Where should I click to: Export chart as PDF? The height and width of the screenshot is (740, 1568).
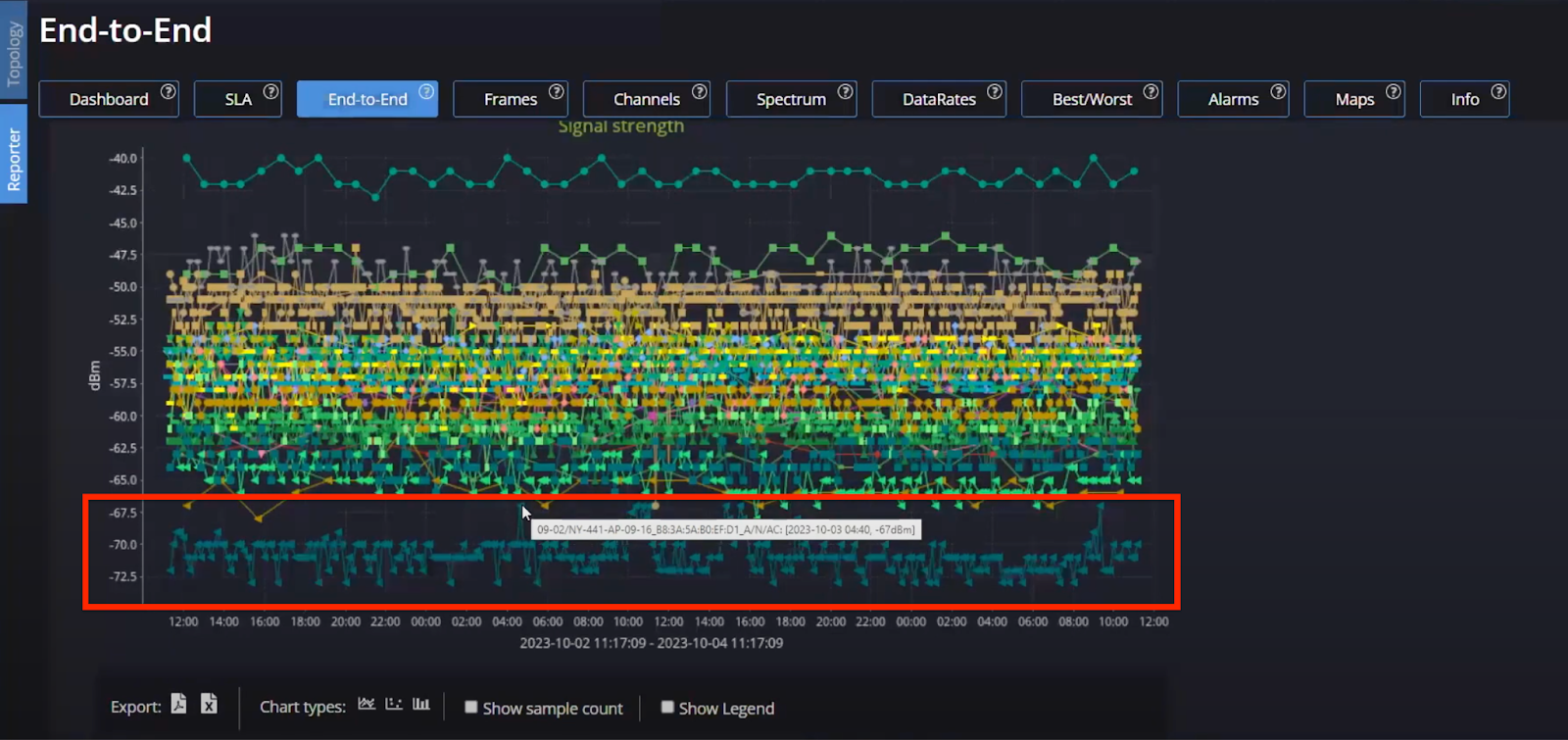click(178, 704)
